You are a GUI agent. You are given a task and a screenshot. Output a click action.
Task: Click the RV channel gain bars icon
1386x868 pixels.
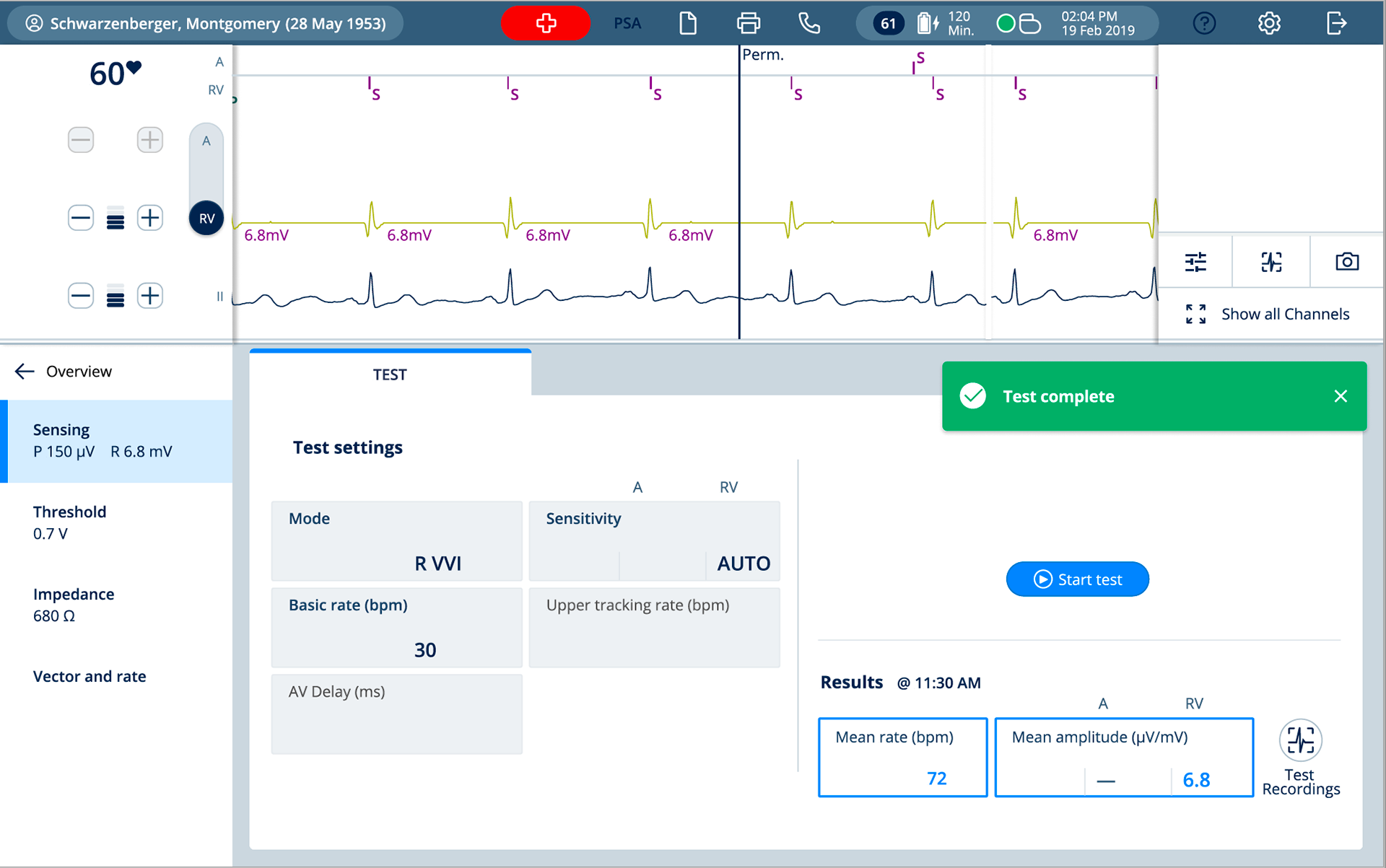pos(115,218)
